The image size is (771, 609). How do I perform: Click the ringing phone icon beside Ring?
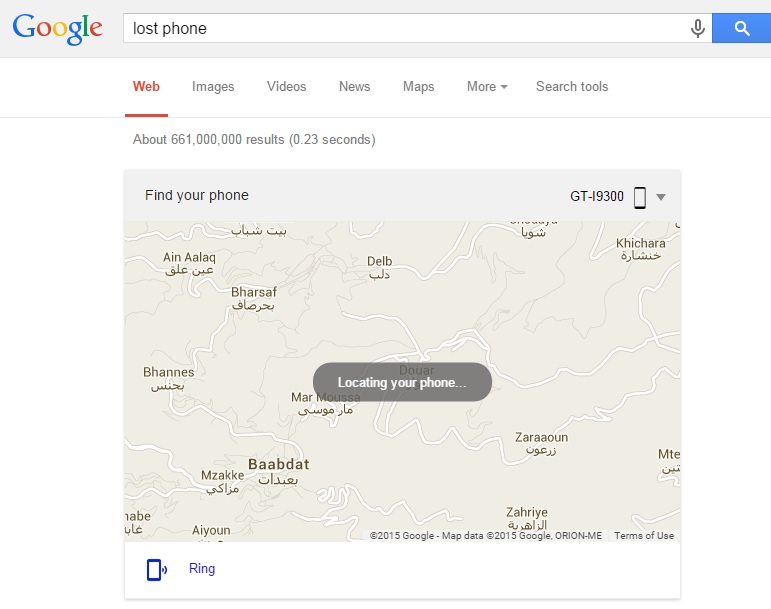[157, 570]
